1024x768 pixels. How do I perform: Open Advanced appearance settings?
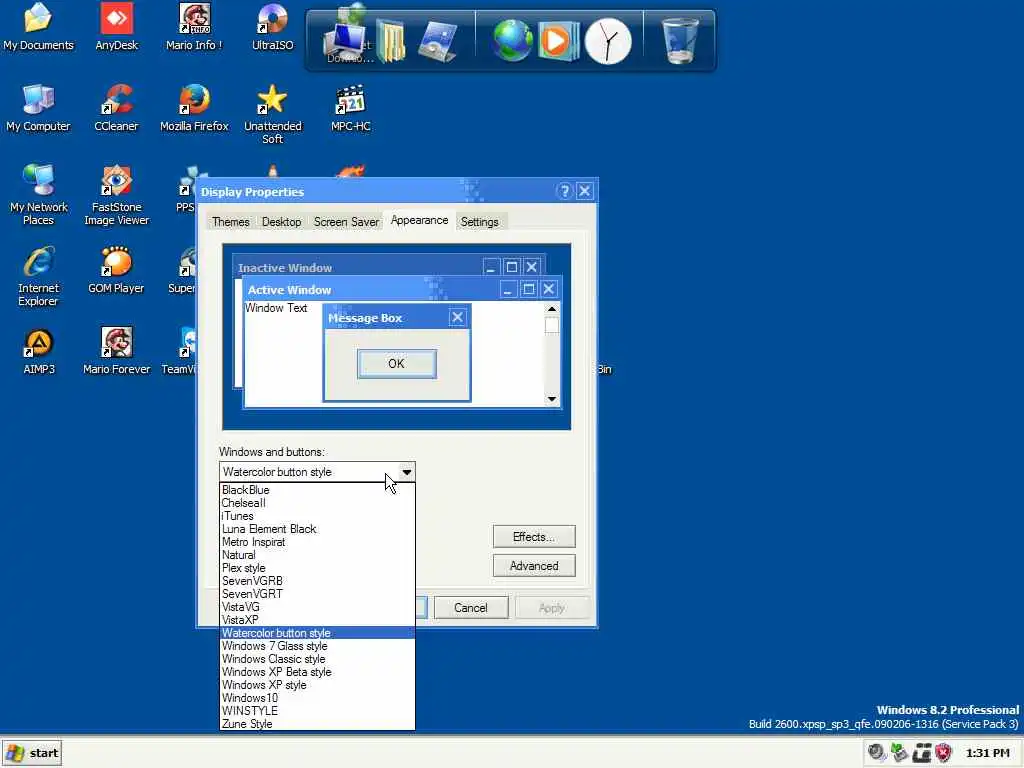pyautogui.click(x=534, y=566)
